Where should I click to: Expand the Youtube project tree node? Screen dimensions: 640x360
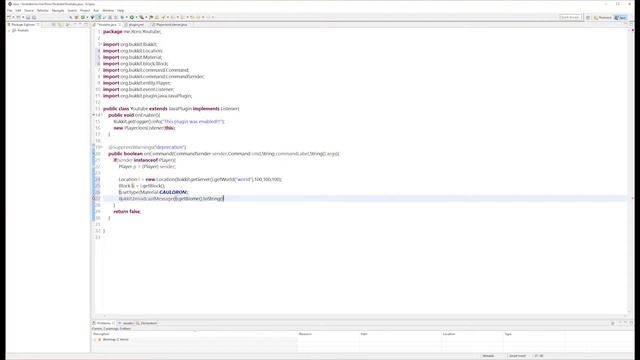pyautogui.click(x=9, y=31)
